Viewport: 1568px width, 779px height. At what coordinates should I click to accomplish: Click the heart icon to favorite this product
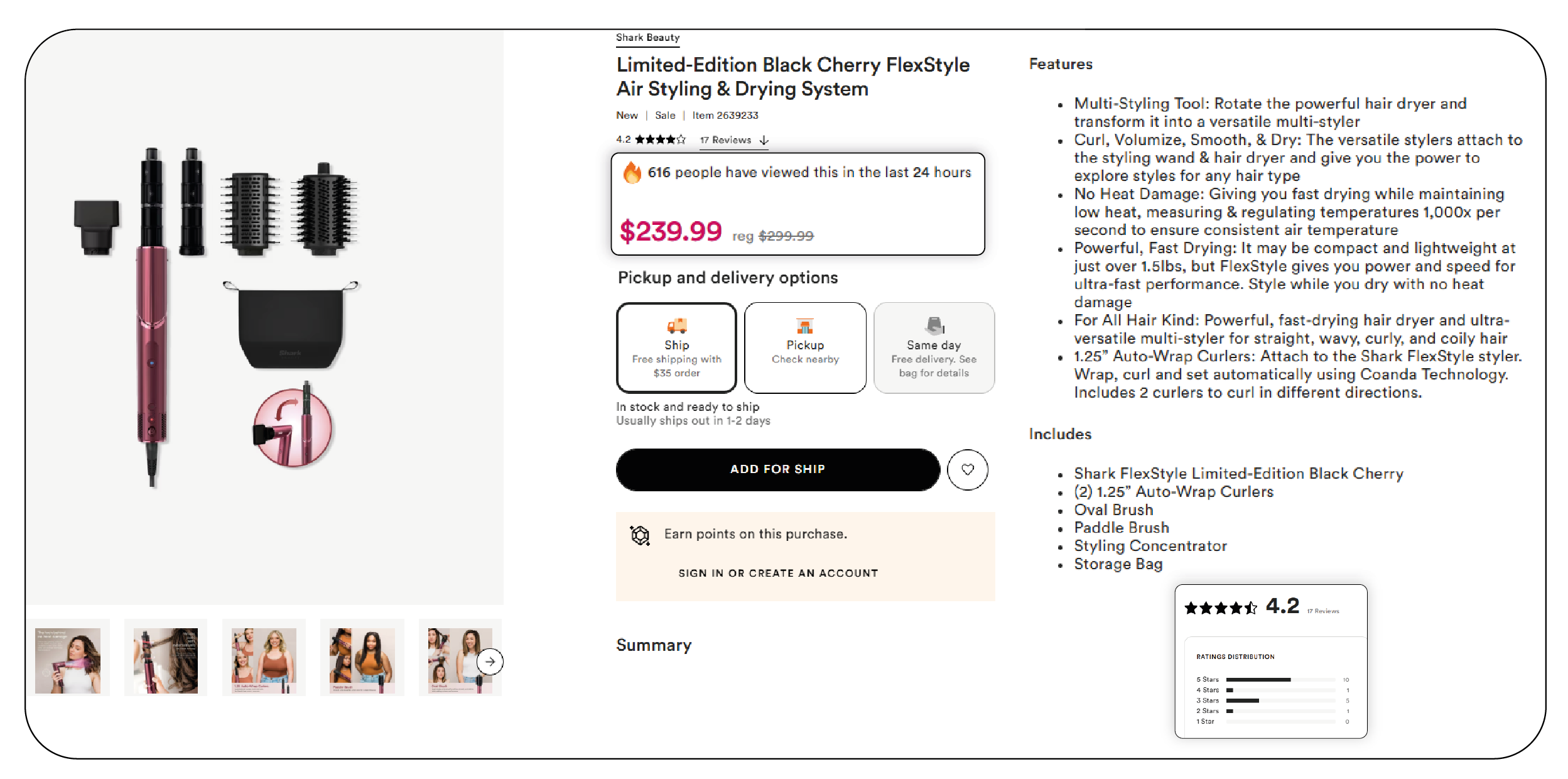pos(967,469)
